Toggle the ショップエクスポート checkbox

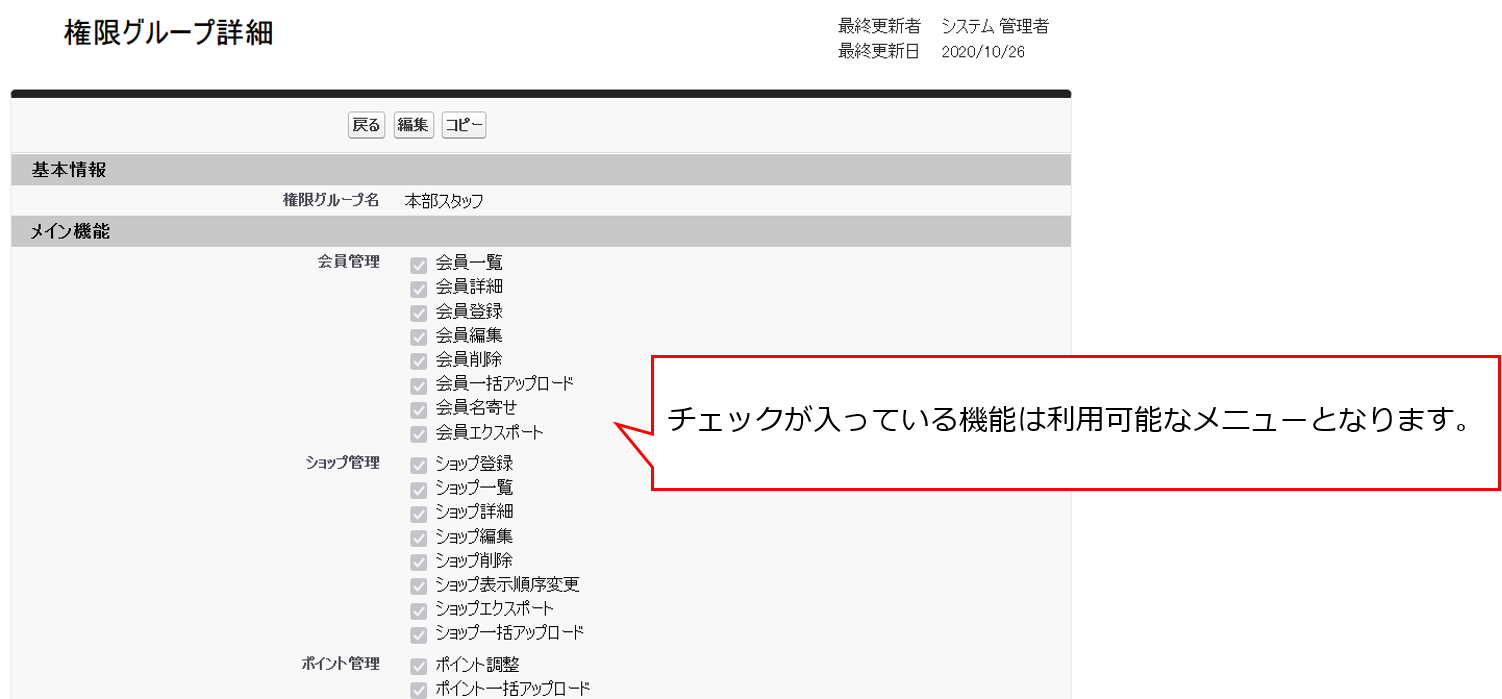pos(419,609)
